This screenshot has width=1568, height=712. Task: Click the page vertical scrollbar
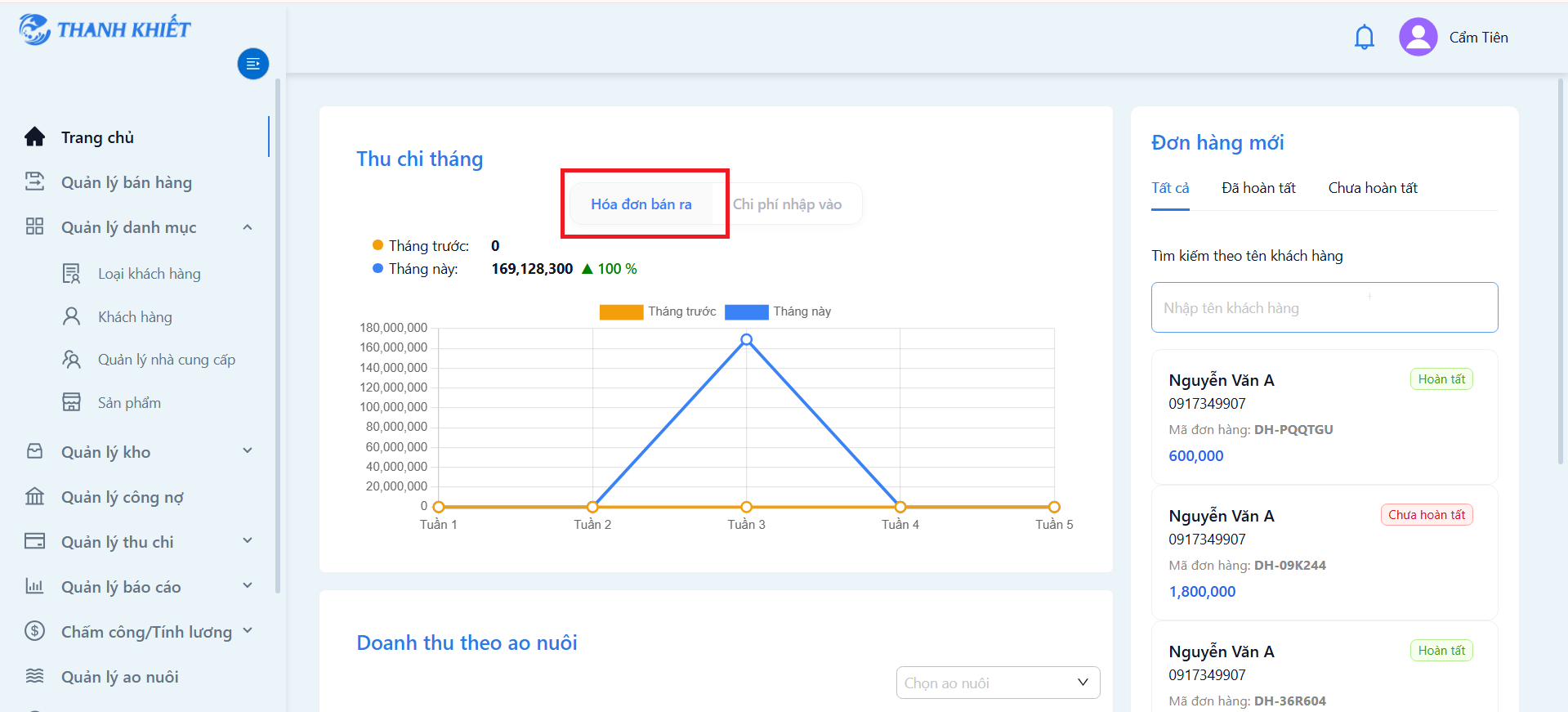(1561, 270)
